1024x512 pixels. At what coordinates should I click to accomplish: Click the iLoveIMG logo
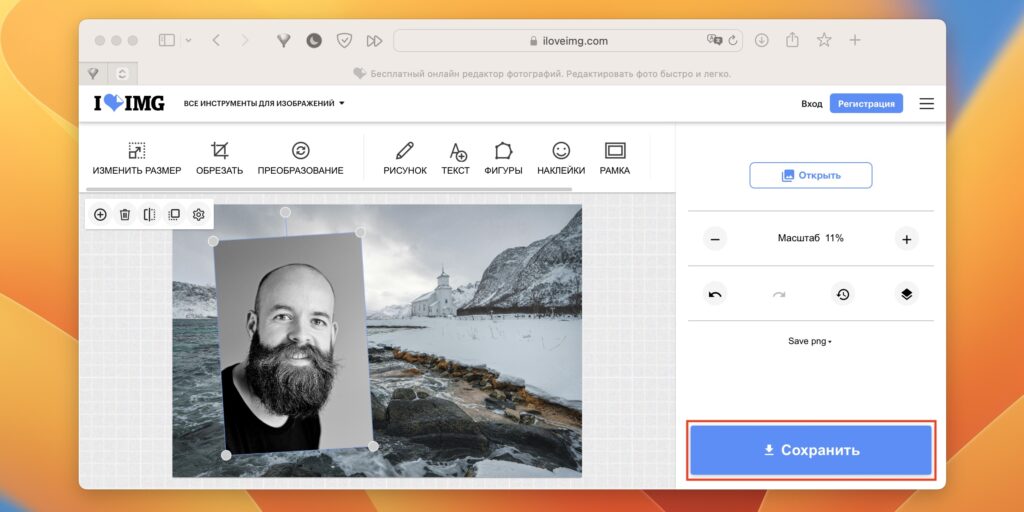coord(129,103)
